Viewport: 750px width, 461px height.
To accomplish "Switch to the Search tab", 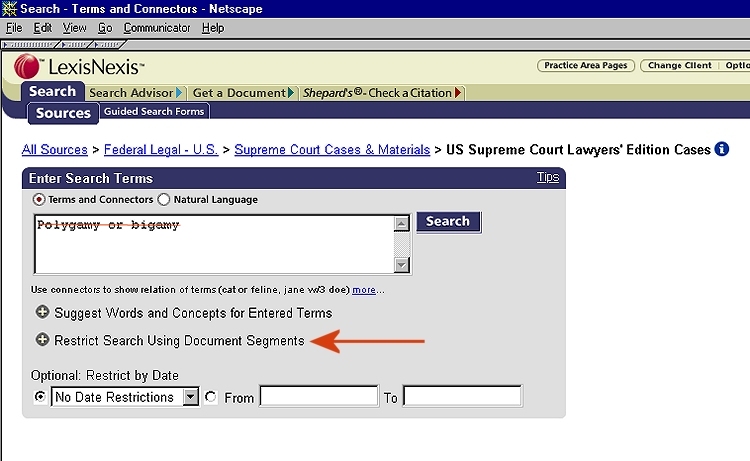I will pyautogui.click(x=53, y=91).
